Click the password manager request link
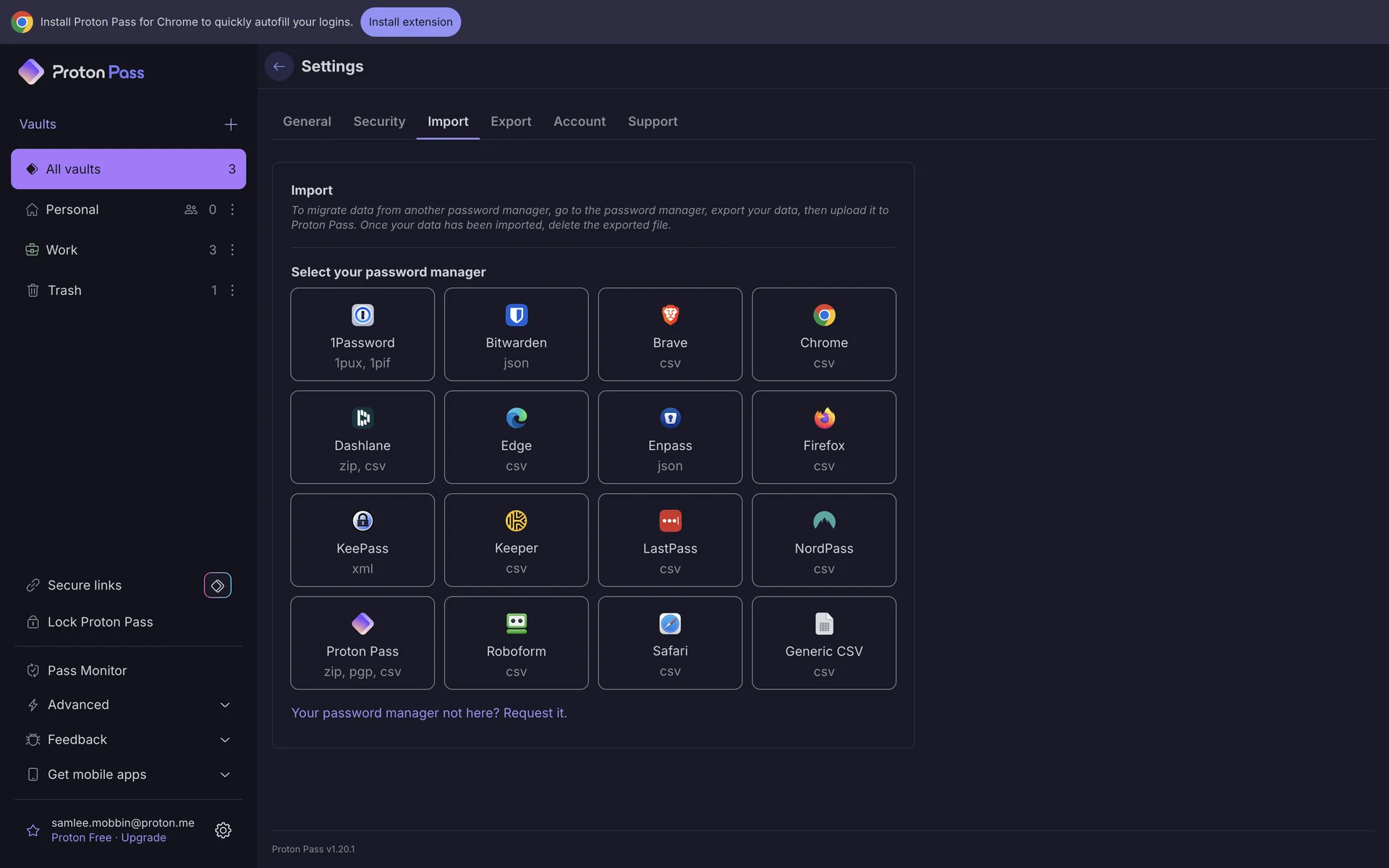This screenshot has width=1389, height=868. 429,712
